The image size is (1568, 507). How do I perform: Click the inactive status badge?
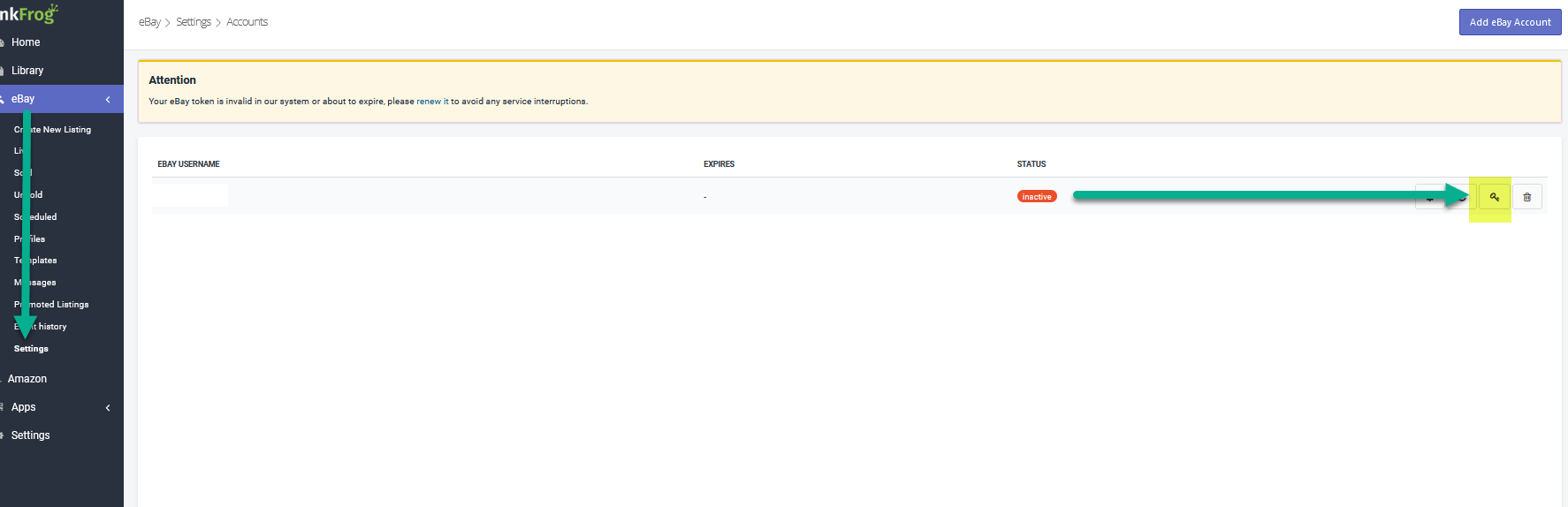pos(1037,197)
